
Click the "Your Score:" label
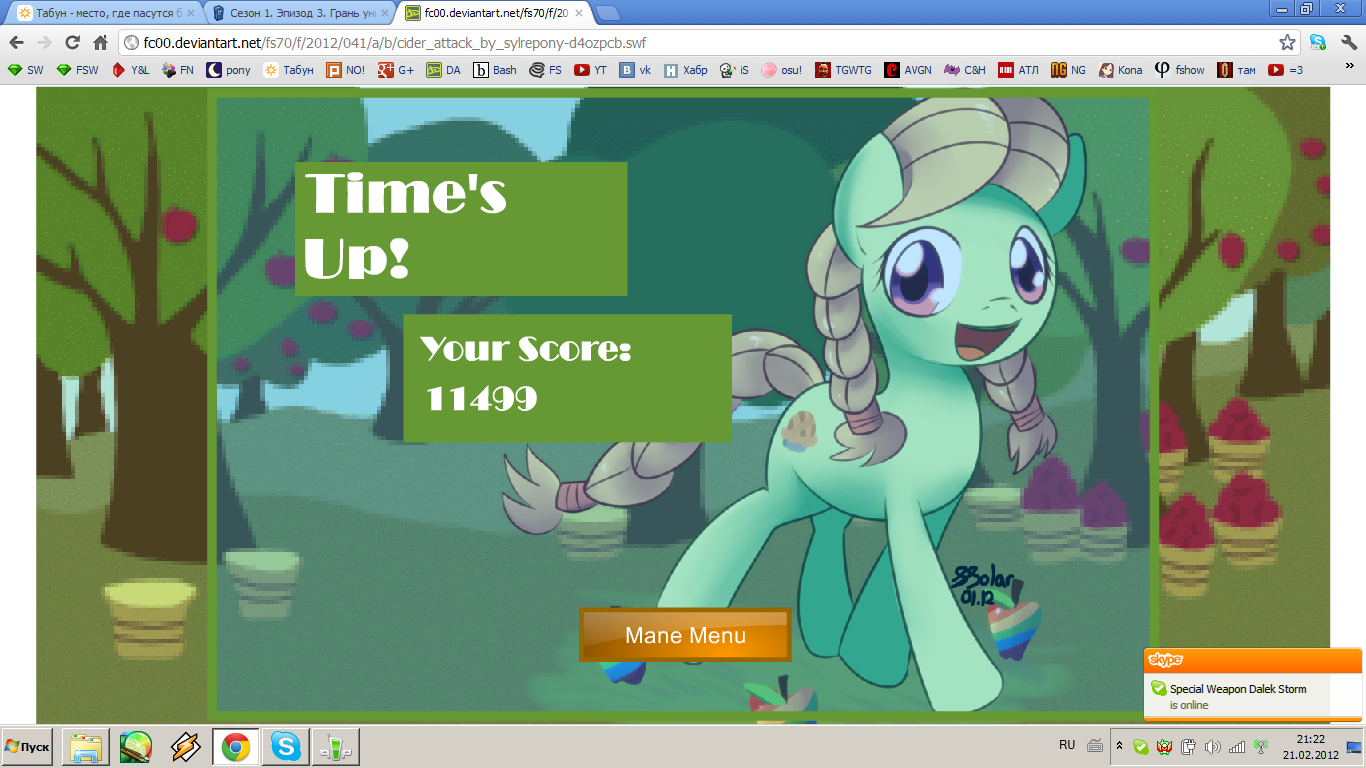tap(526, 349)
